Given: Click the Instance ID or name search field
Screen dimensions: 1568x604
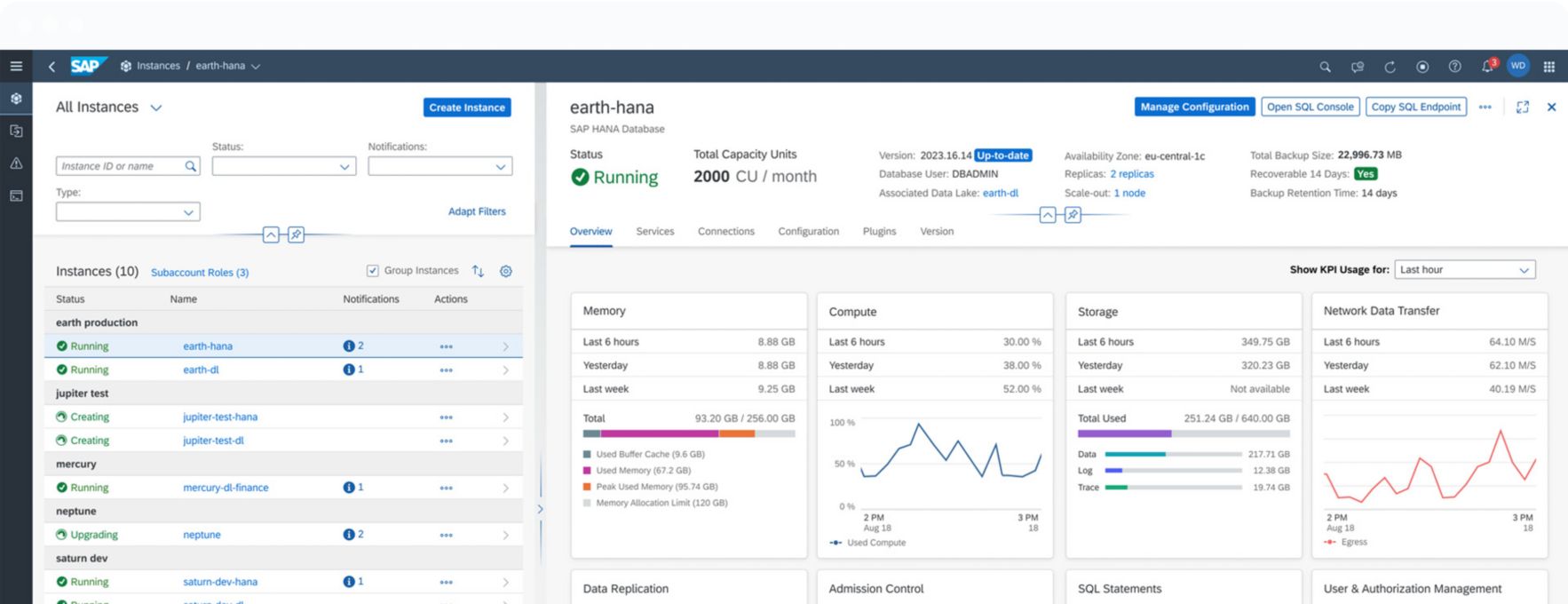Looking at the screenshot, I should click(121, 166).
